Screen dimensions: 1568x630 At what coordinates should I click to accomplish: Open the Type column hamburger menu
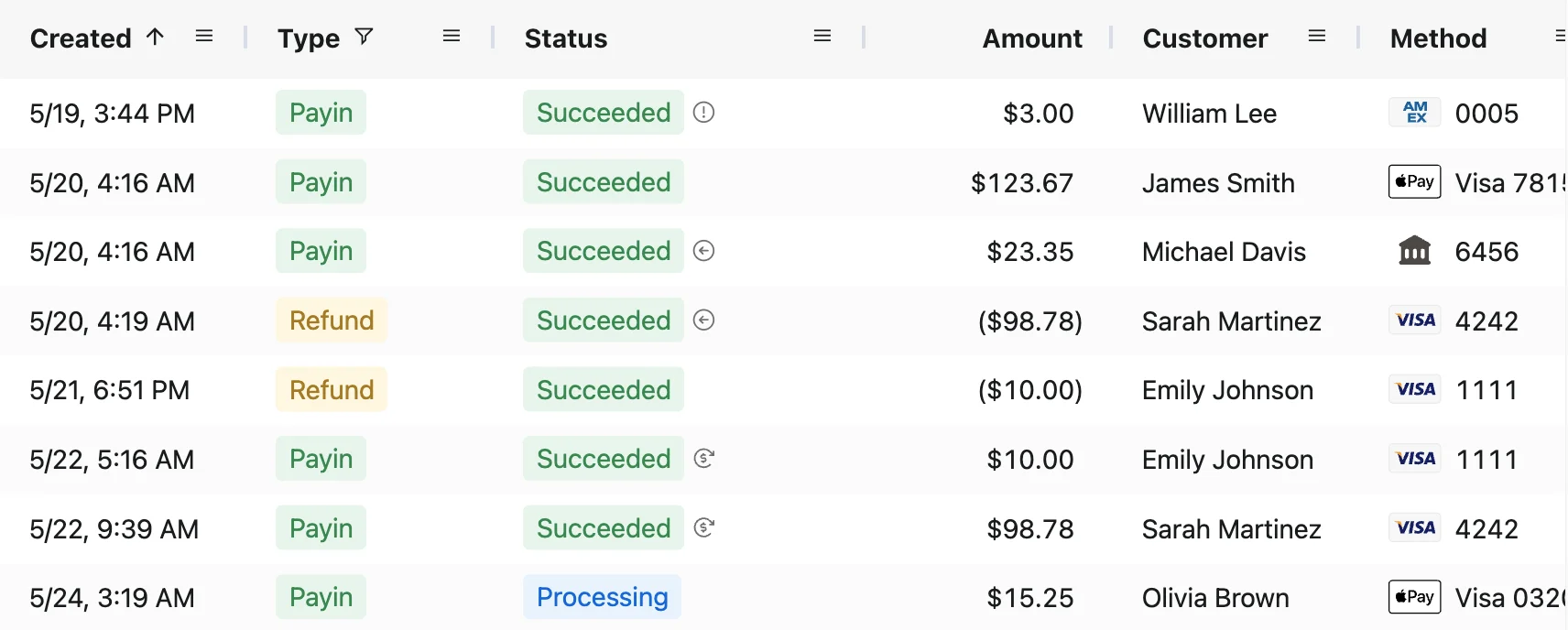click(x=452, y=37)
